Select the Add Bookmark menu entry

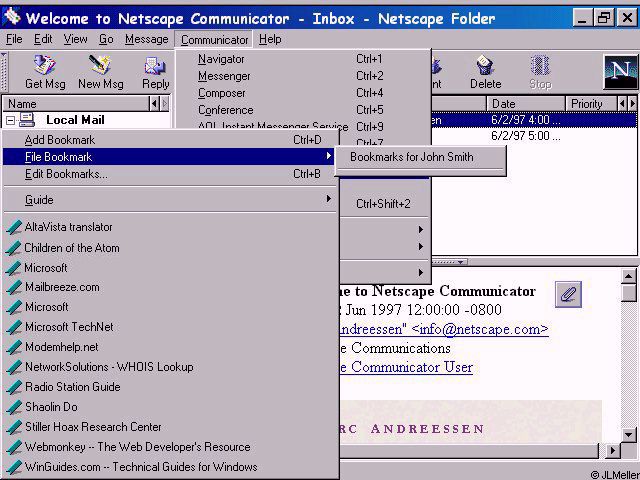click(171, 140)
